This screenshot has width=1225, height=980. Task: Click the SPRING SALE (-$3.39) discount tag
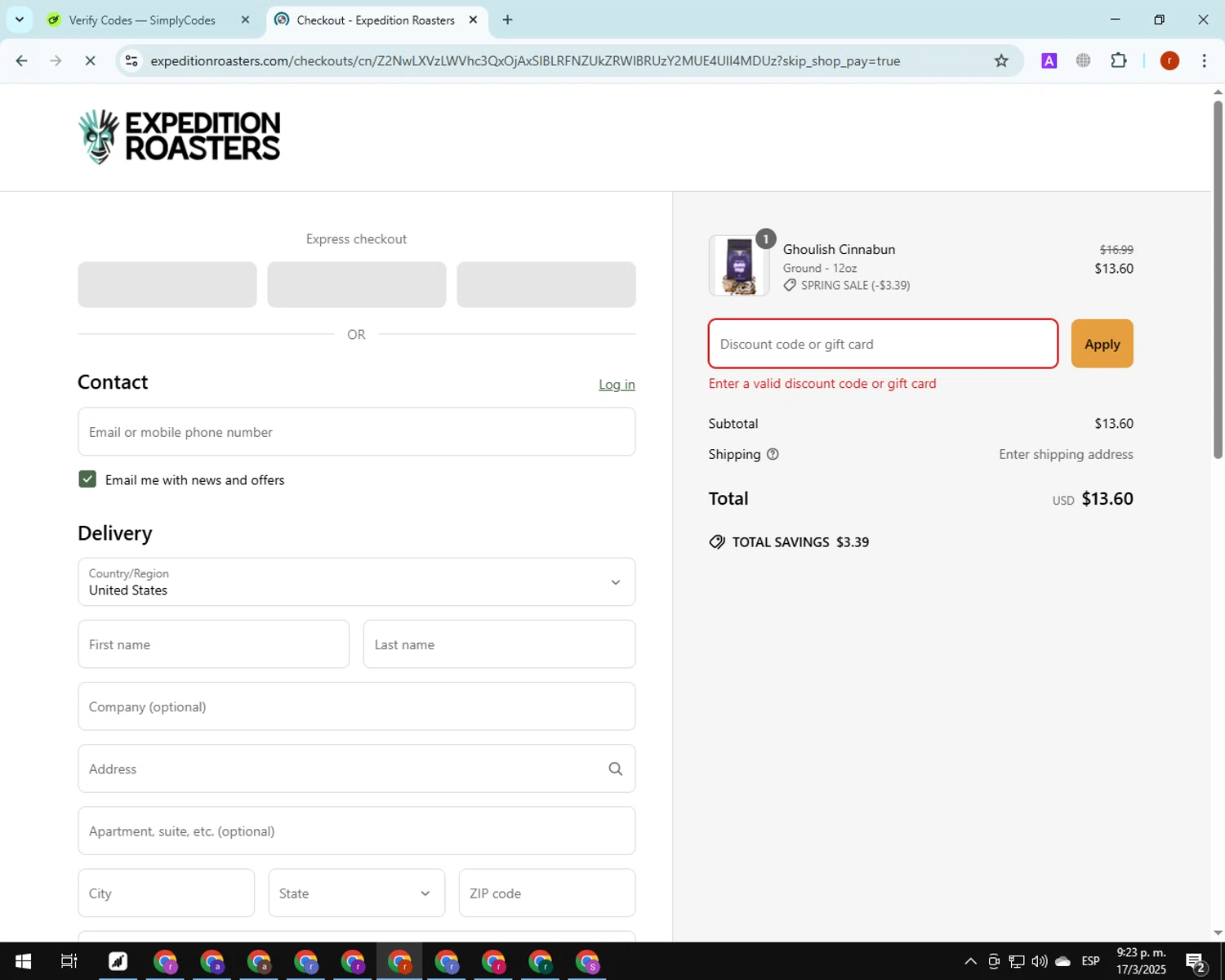(x=846, y=285)
